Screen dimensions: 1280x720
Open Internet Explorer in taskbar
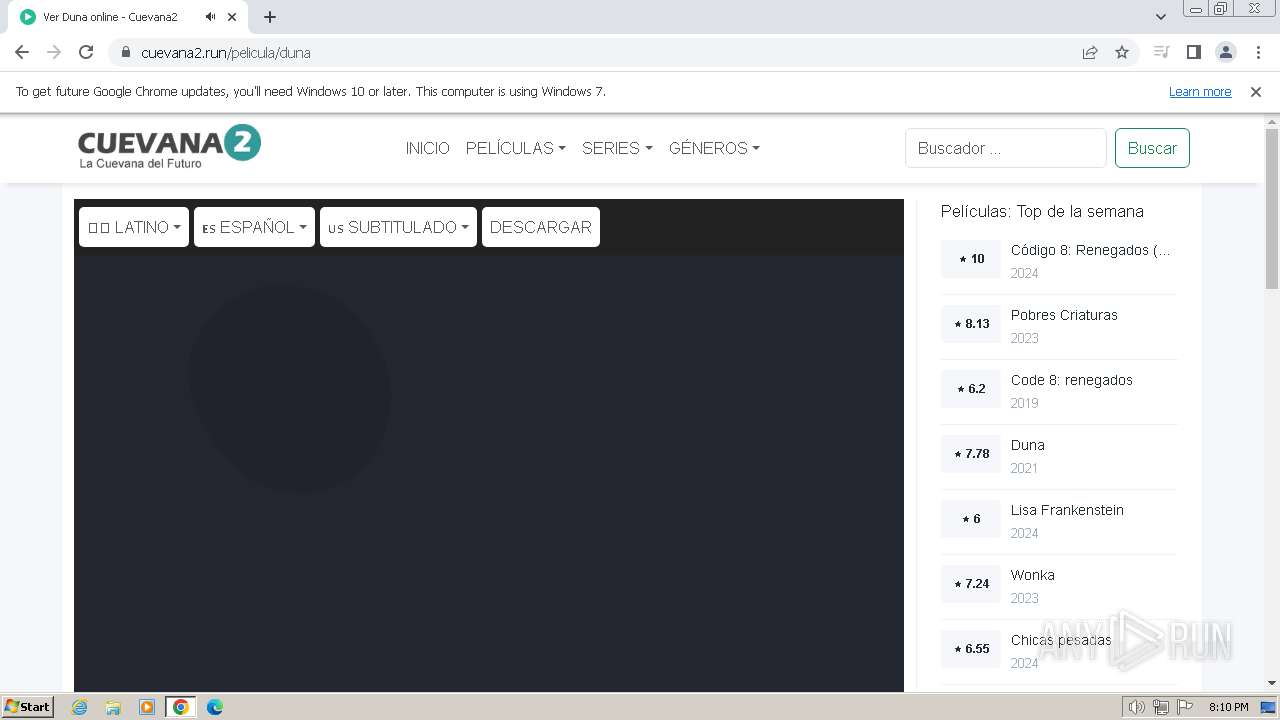(x=80, y=707)
